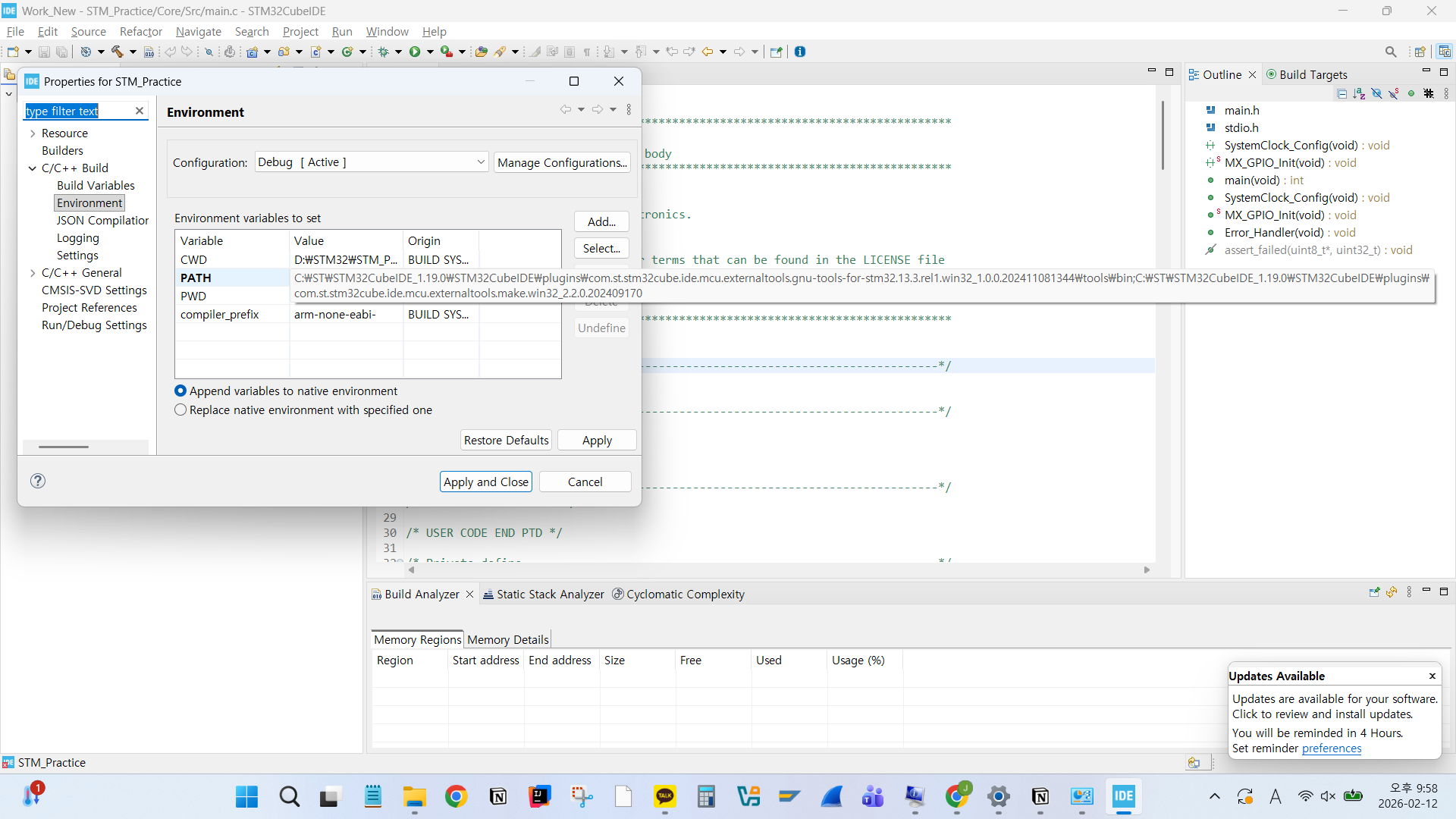Select Append variables to native environment
The height and width of the screenshot is (819, 1456).
click(180, 391)
